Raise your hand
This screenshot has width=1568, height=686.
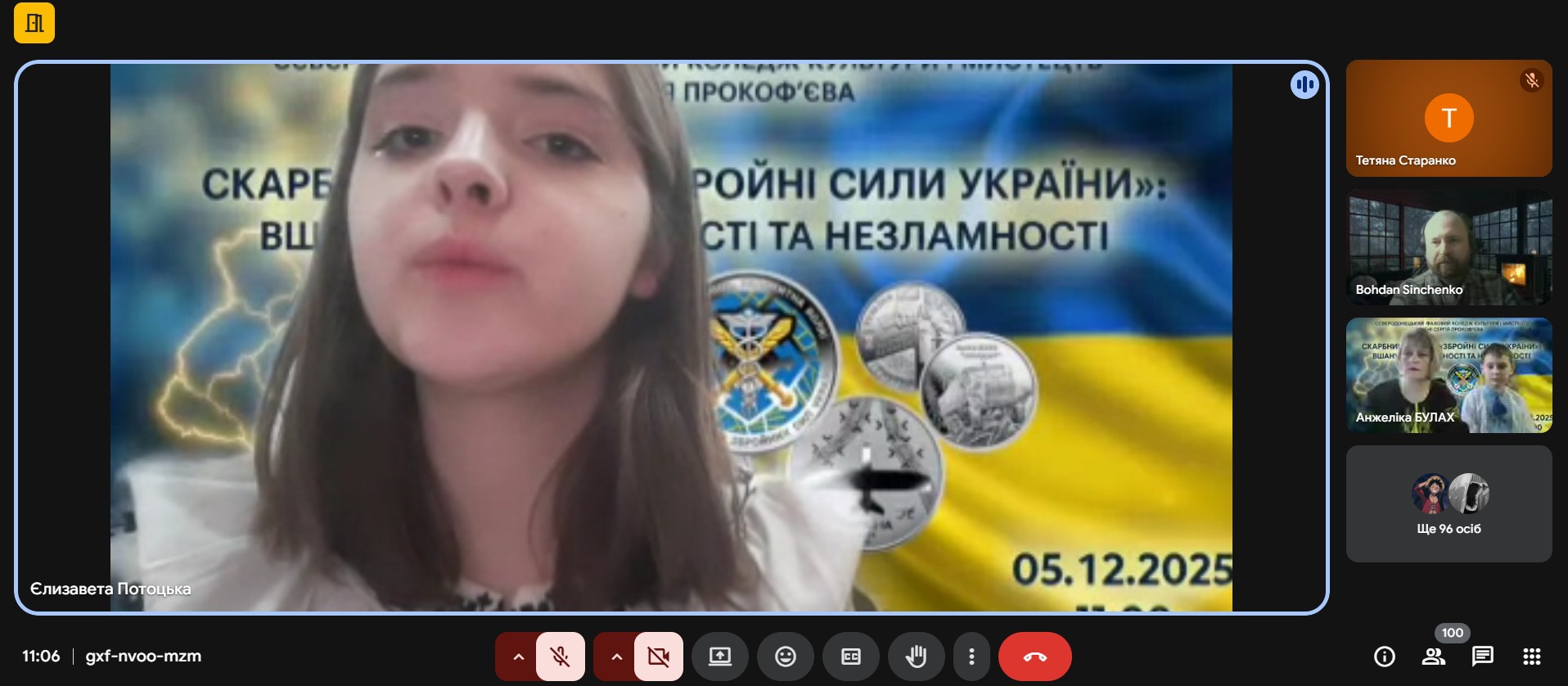pyautogui.click(x=917, y=657)
